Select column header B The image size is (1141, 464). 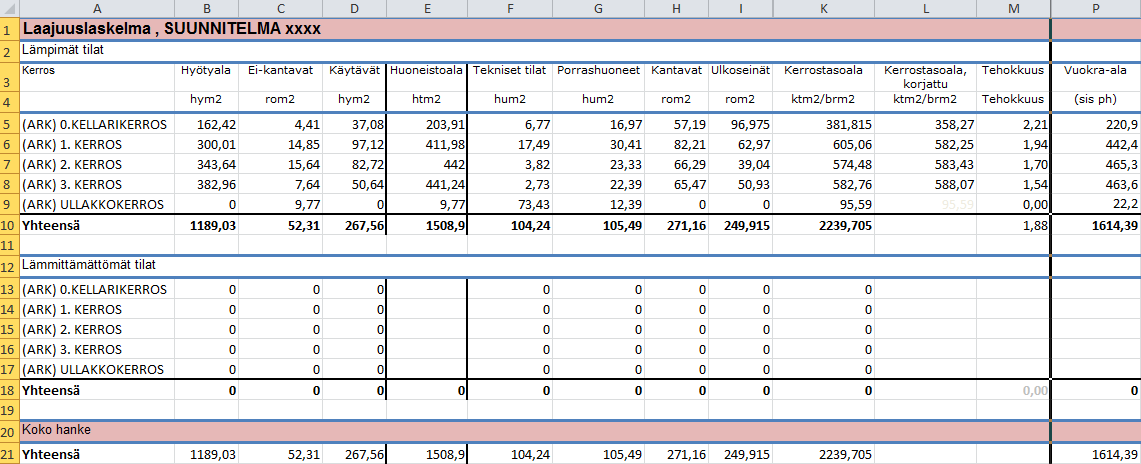point(207,9)
